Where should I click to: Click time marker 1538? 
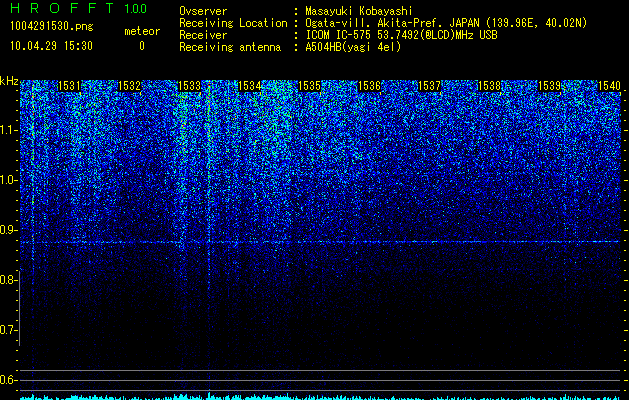[x=489, y=86]
